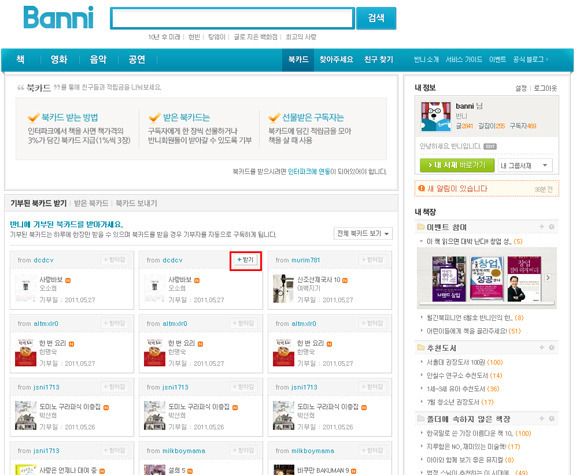
Task: Click the folder icon next to 추천도서
Action: (421, 347)
